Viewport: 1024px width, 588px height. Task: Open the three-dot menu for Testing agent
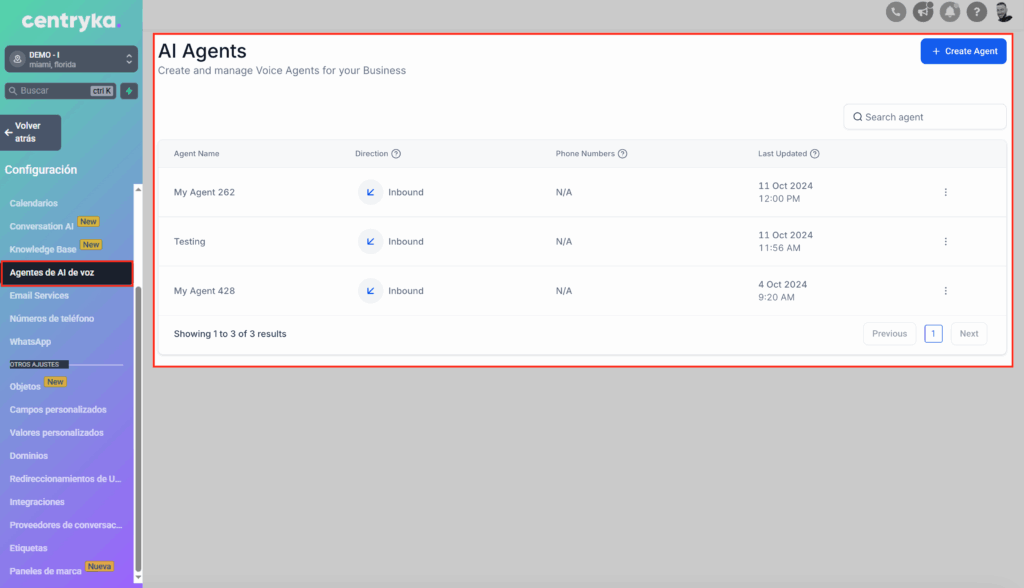945,241
